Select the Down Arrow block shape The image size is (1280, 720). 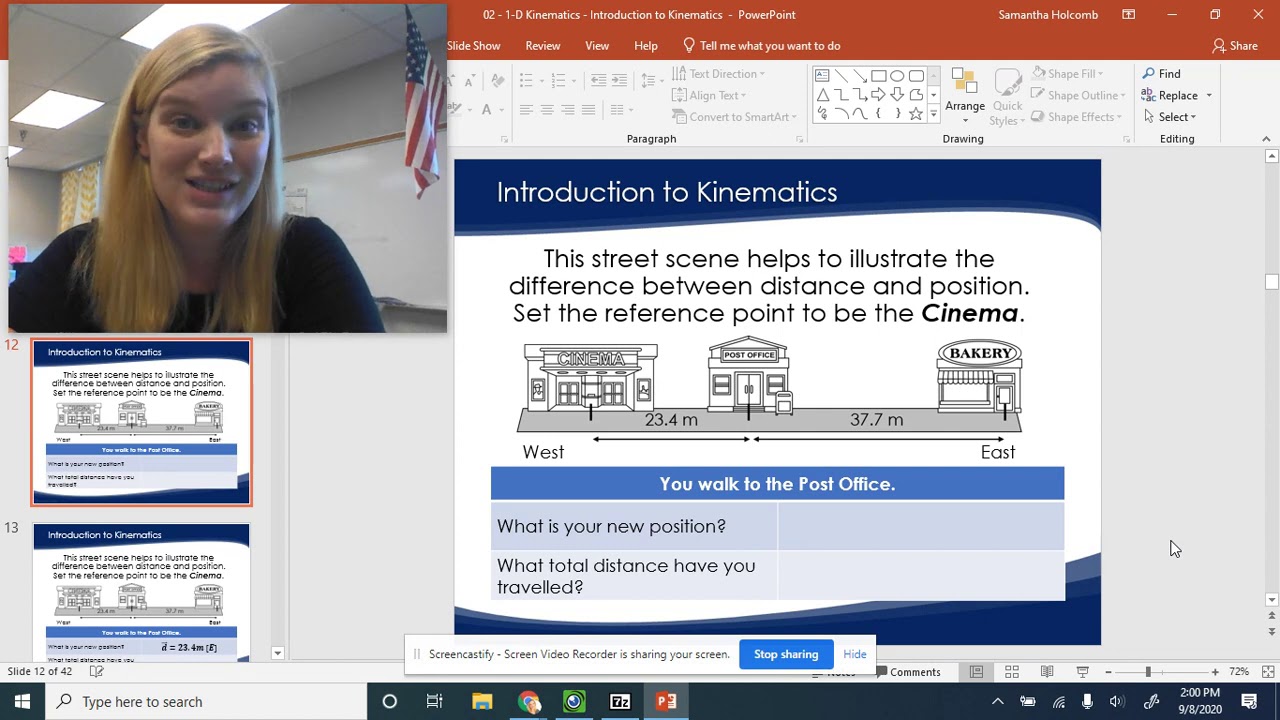(x=897, y=95)
